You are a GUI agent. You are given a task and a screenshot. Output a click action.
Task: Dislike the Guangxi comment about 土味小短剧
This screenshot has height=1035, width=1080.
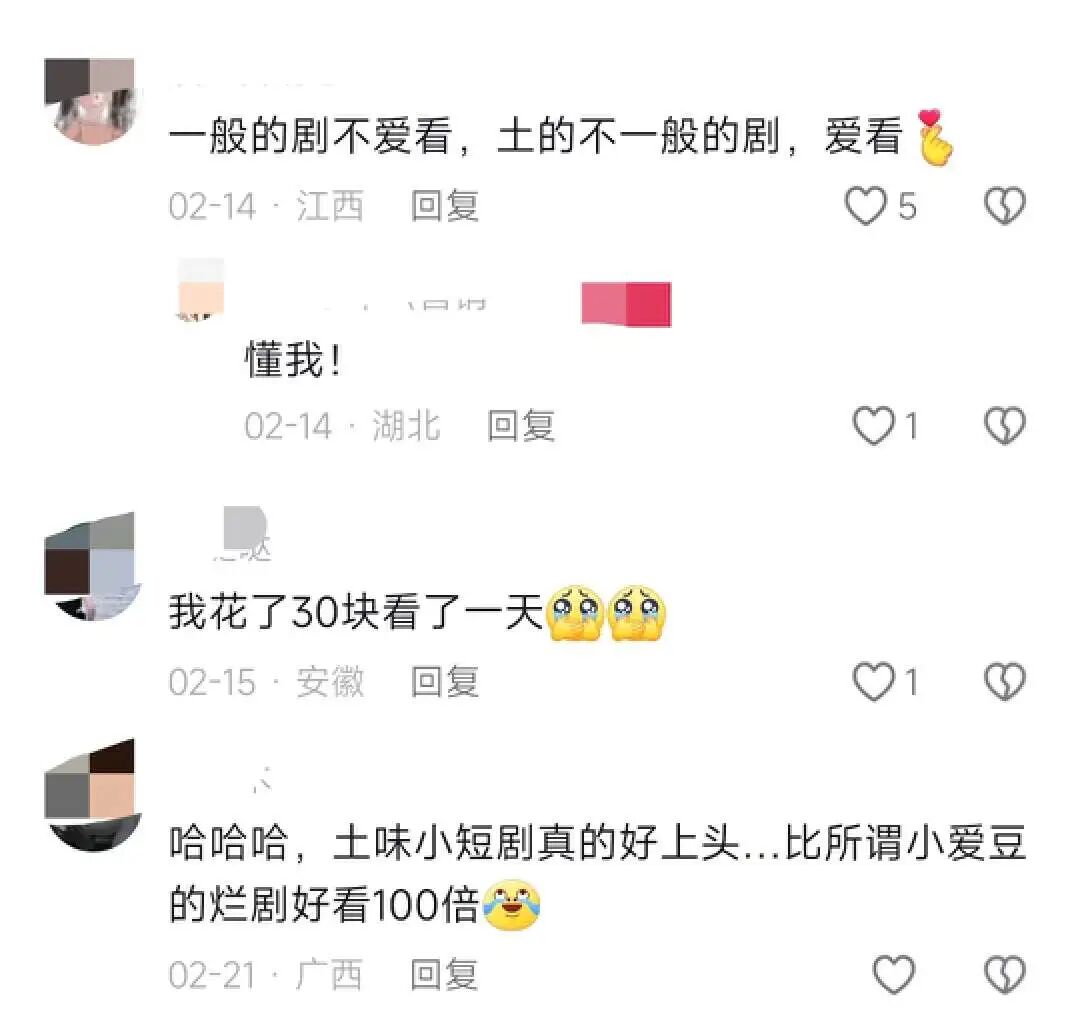pyautogui.click(x=1005, y=974)
